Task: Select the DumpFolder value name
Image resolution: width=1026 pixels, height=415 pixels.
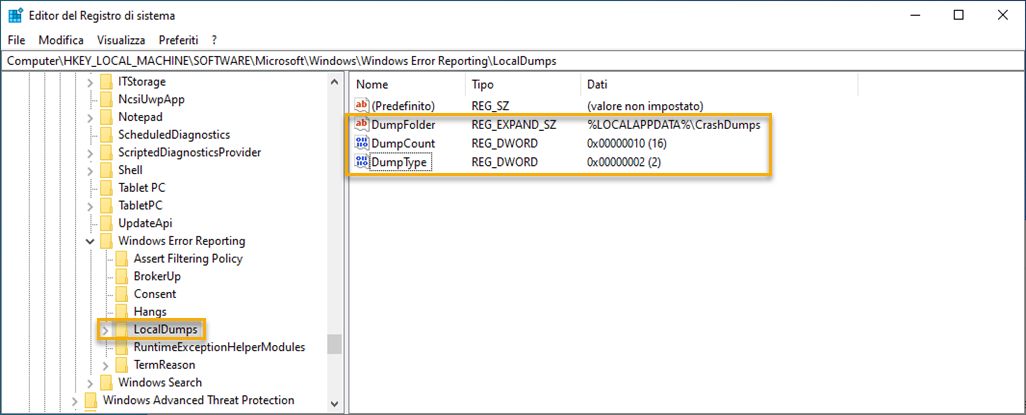Action: pos(403,125)
